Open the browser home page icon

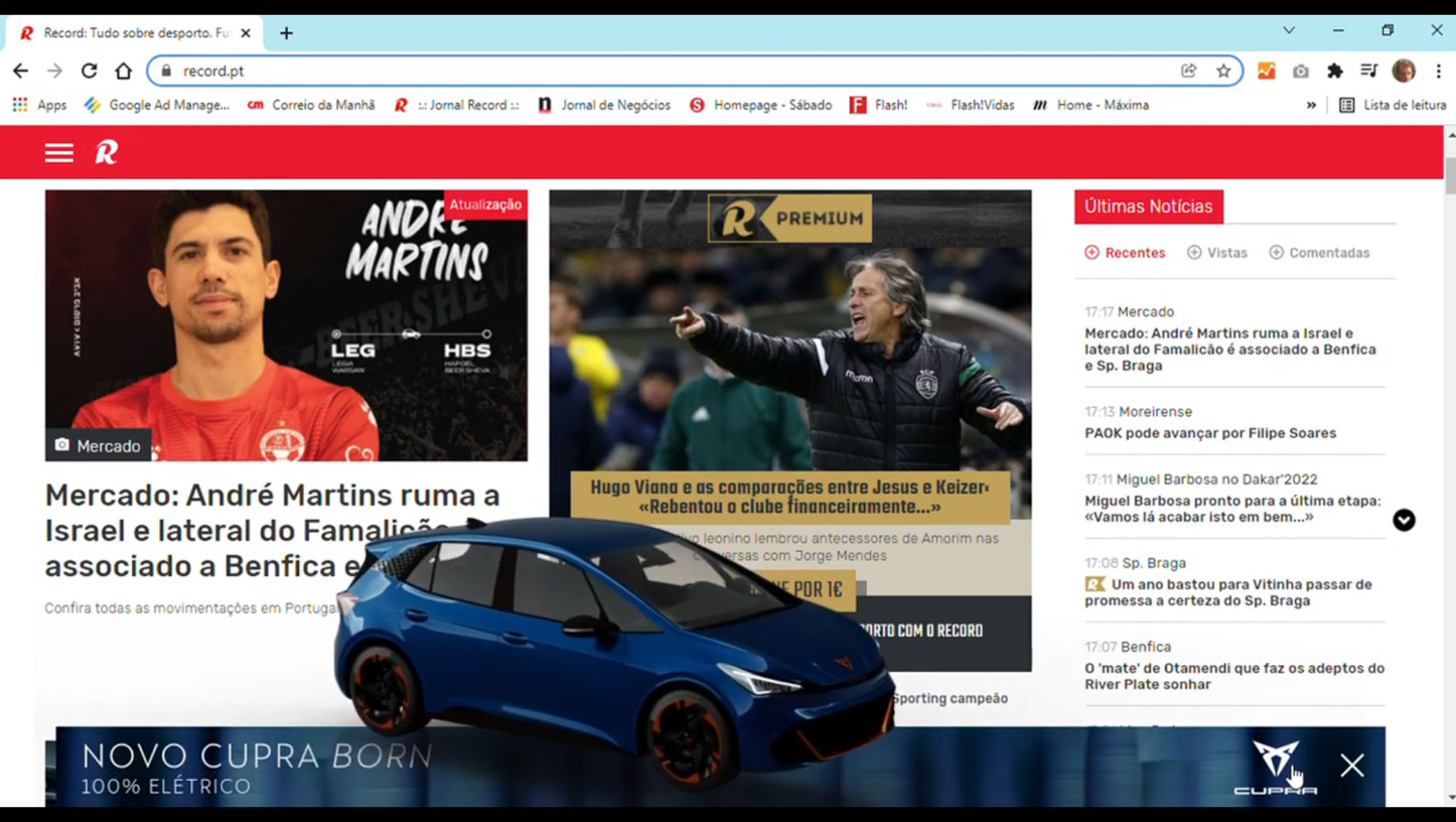click(x=123, y=71)
